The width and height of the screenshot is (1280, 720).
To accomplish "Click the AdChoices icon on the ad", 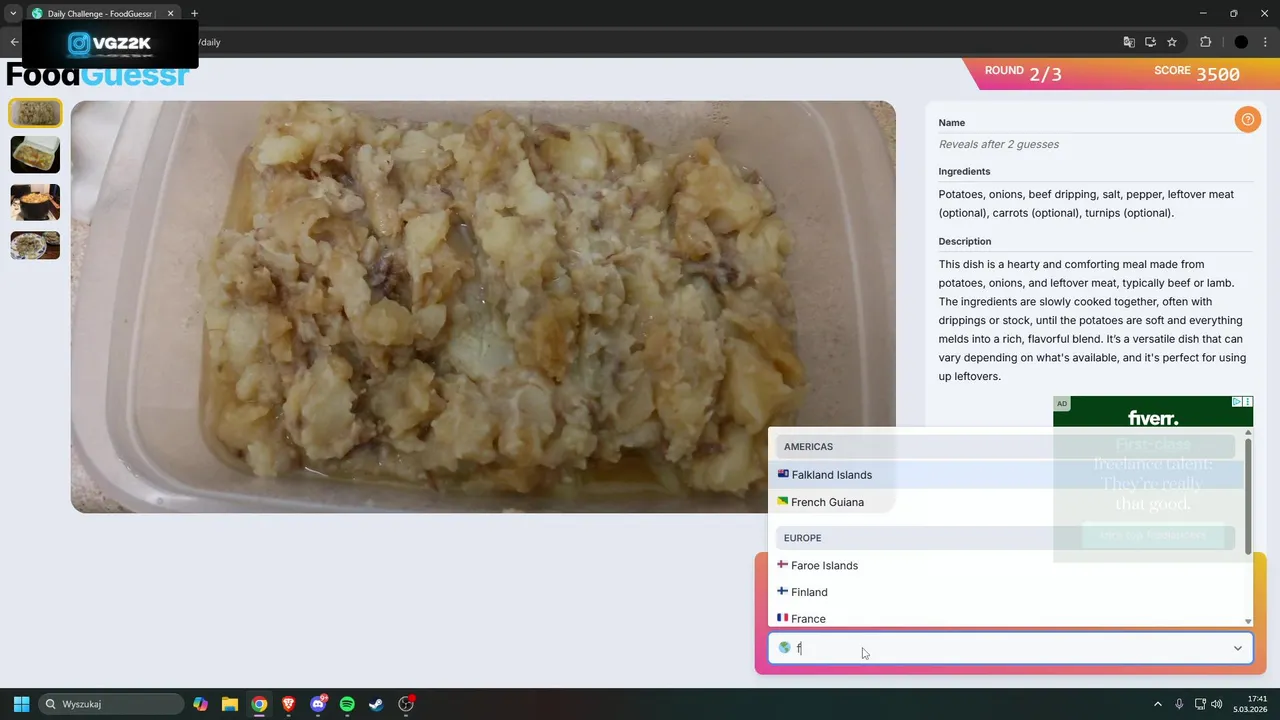I will coord(1237,402).
